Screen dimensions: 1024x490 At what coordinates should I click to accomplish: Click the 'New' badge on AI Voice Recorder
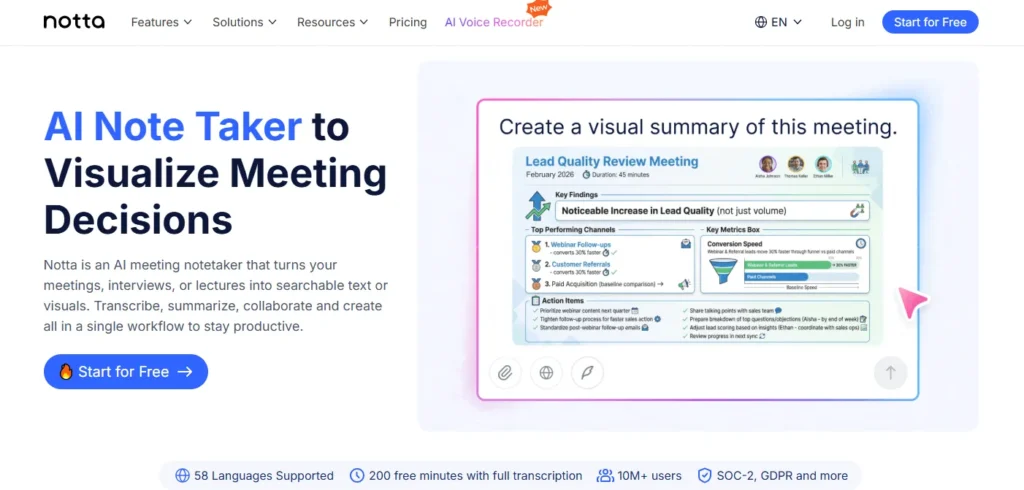click(539, 8)
